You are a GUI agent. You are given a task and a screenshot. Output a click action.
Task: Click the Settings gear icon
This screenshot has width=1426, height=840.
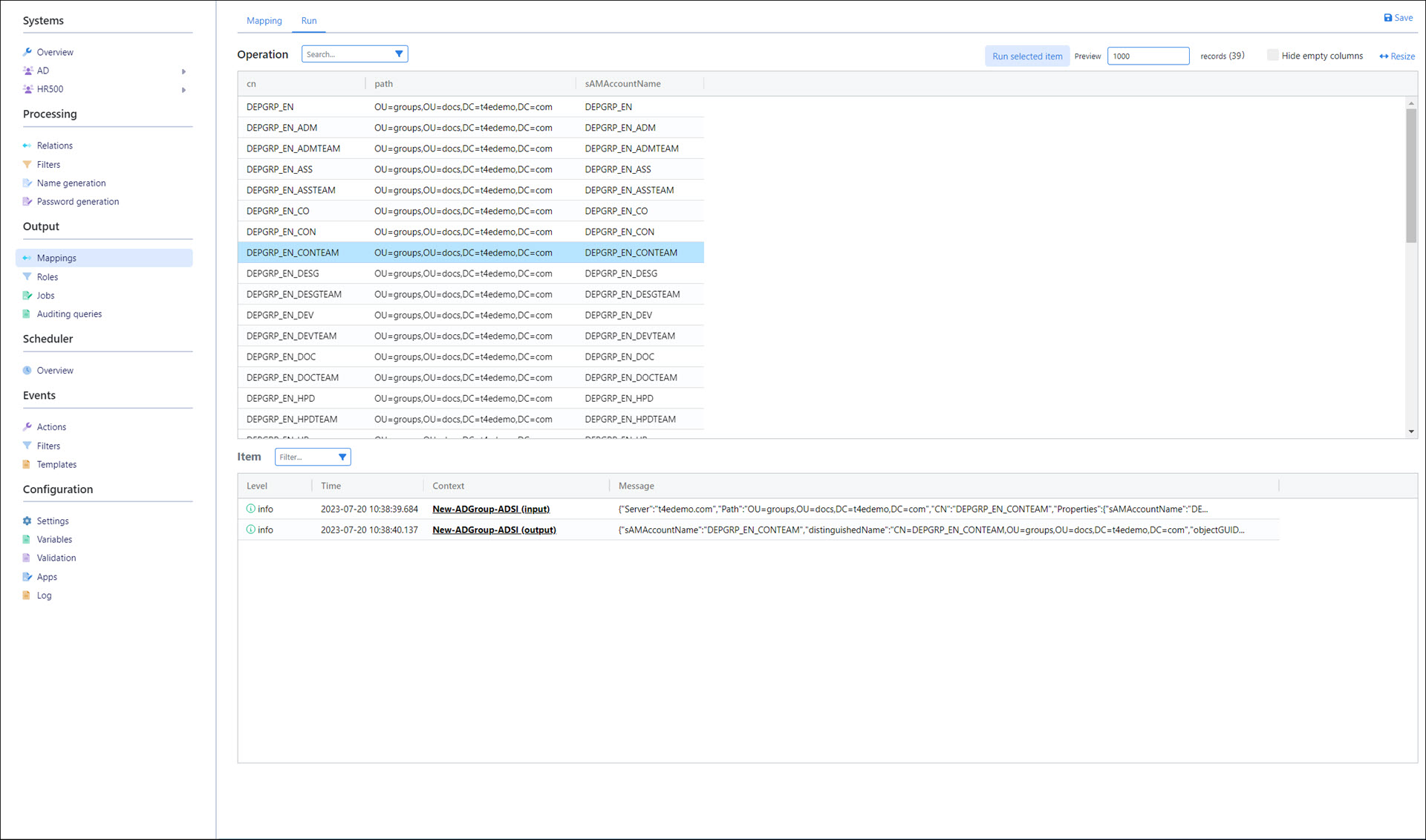coord(27,521)
